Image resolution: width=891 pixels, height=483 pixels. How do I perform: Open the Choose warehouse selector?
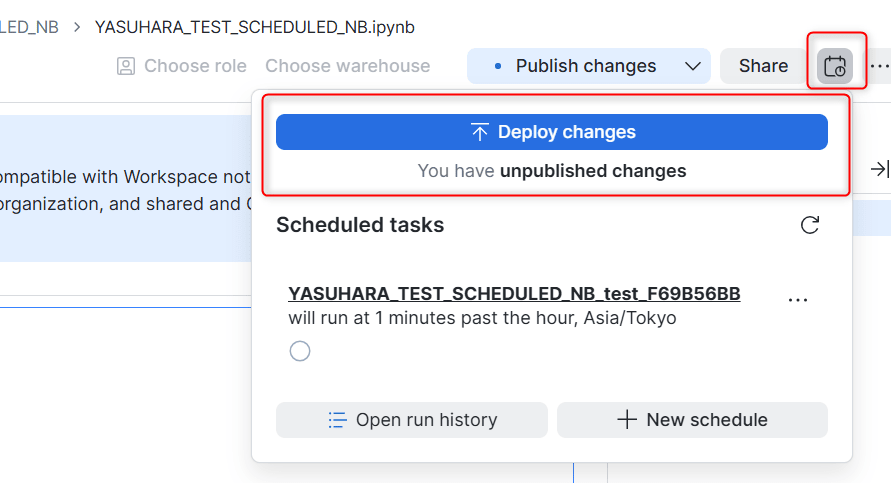tap(347, 66)
